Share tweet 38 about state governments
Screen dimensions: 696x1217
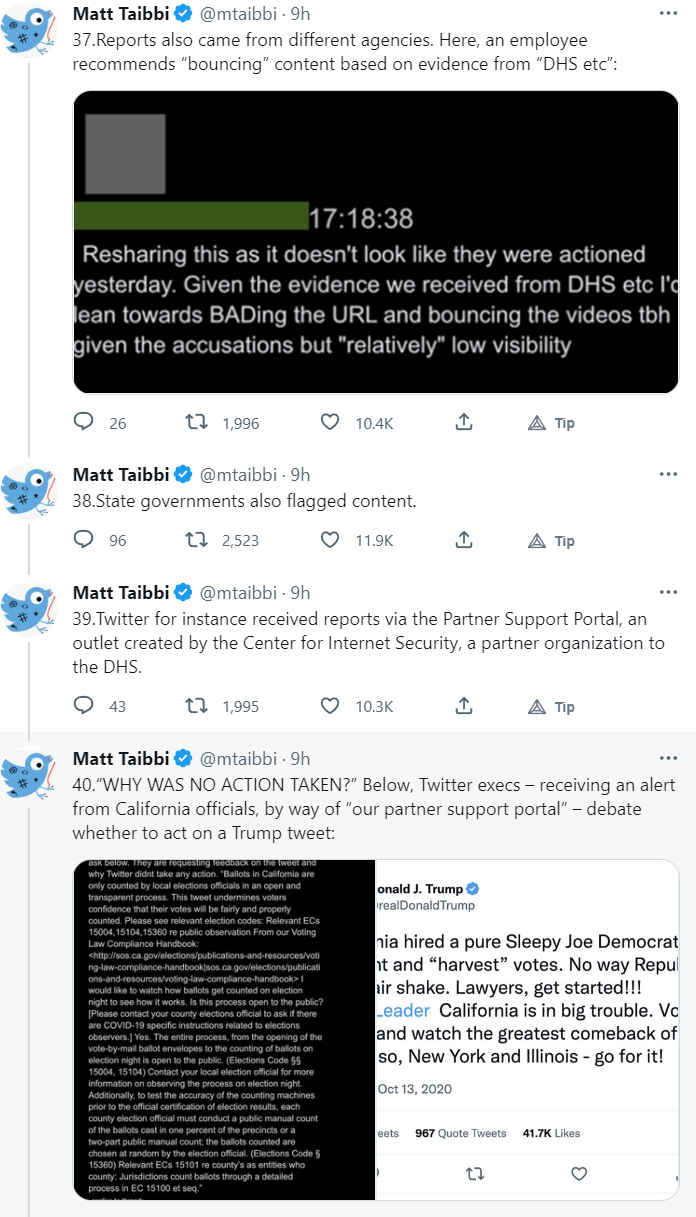click(x=464, y=540)
